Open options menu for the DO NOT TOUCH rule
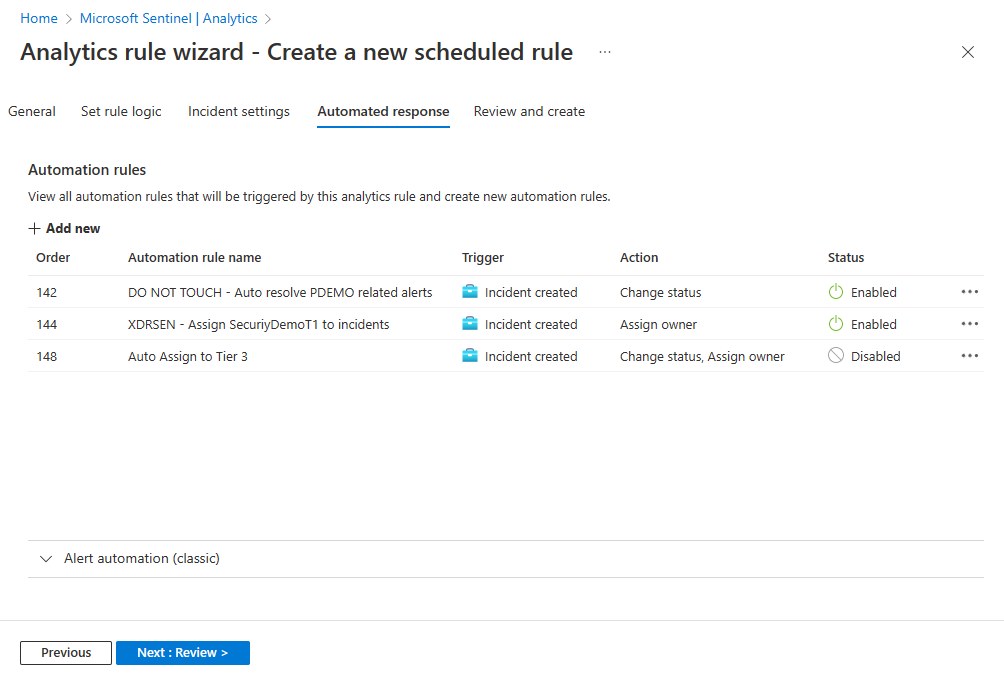This screenshot has height=686, width=1004. coord(969,292)
